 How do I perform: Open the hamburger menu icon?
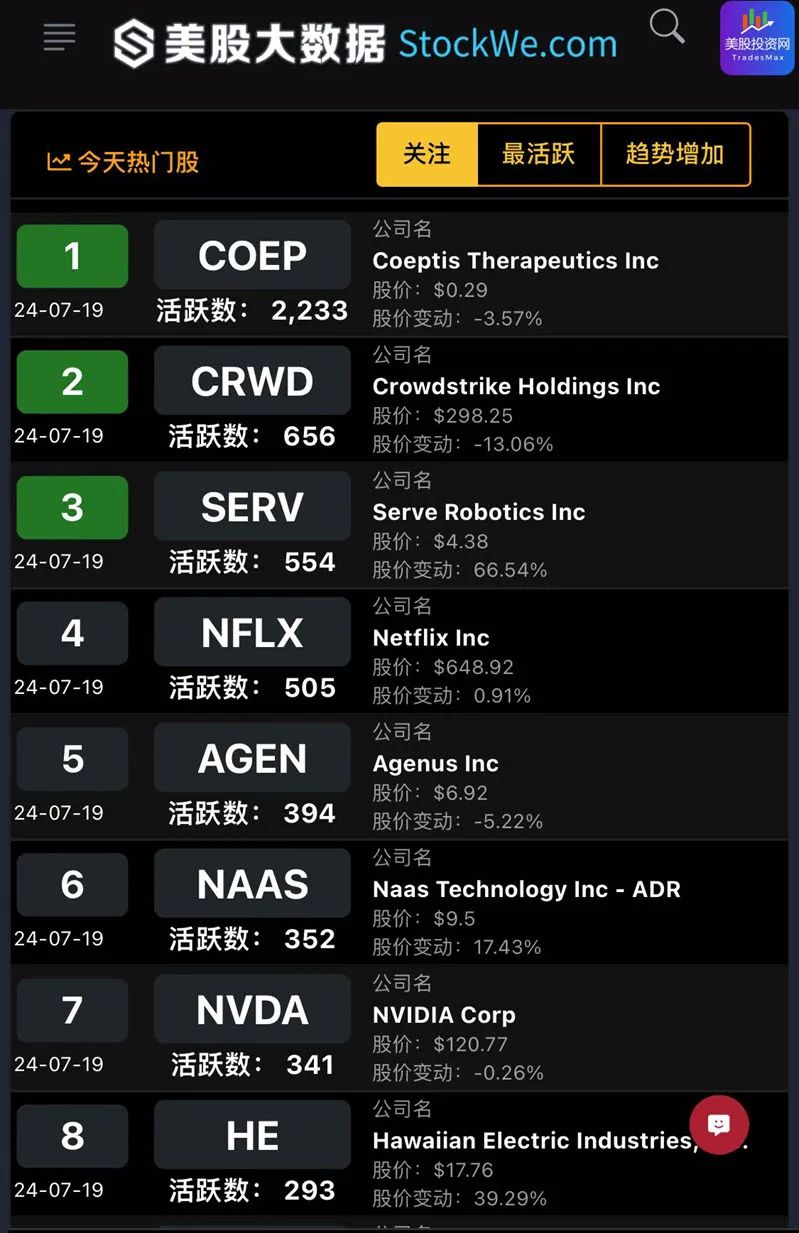coord(60,38)
